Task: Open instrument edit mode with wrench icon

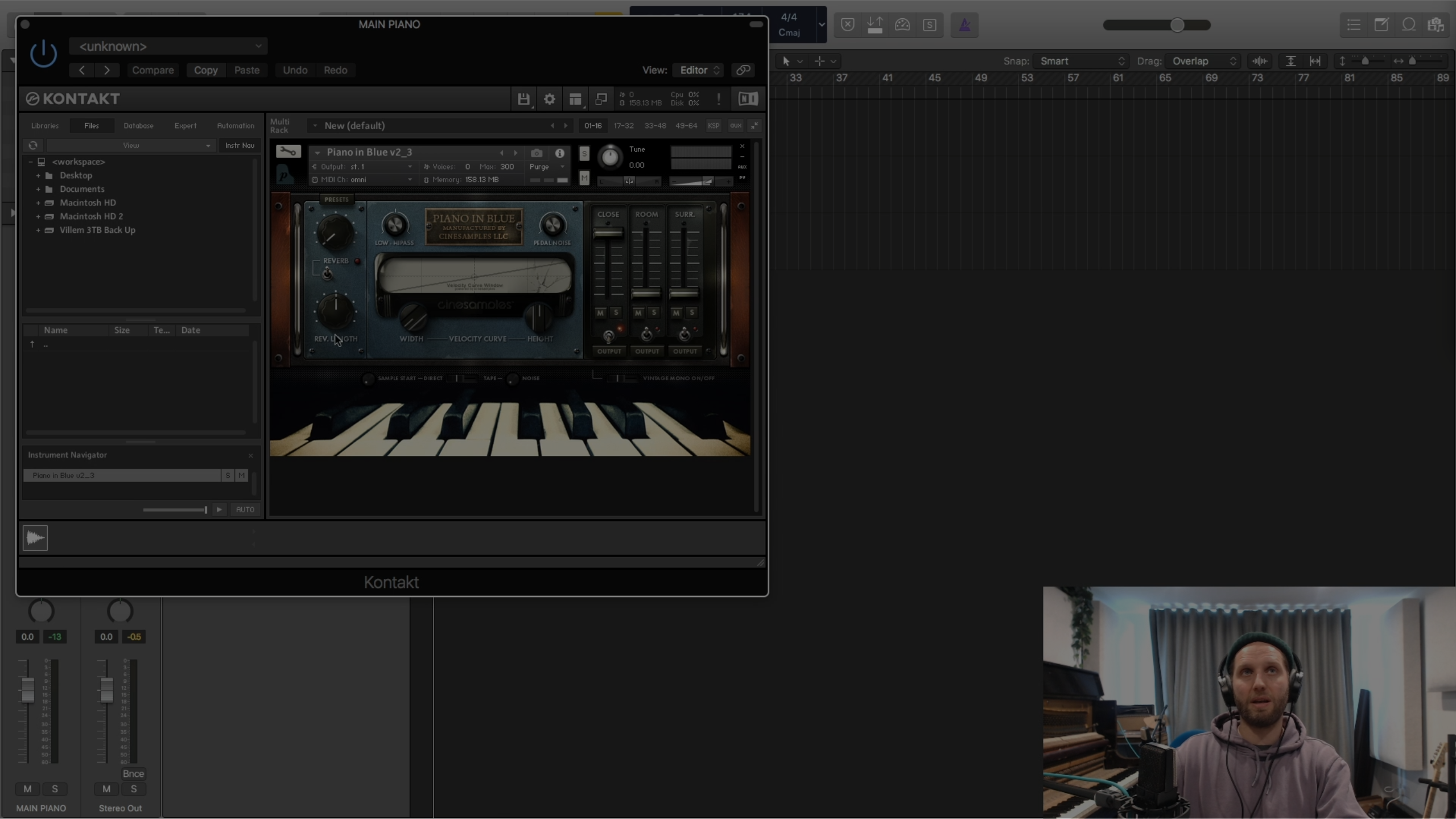Action: pyautogui.click(x=288, y=151)
